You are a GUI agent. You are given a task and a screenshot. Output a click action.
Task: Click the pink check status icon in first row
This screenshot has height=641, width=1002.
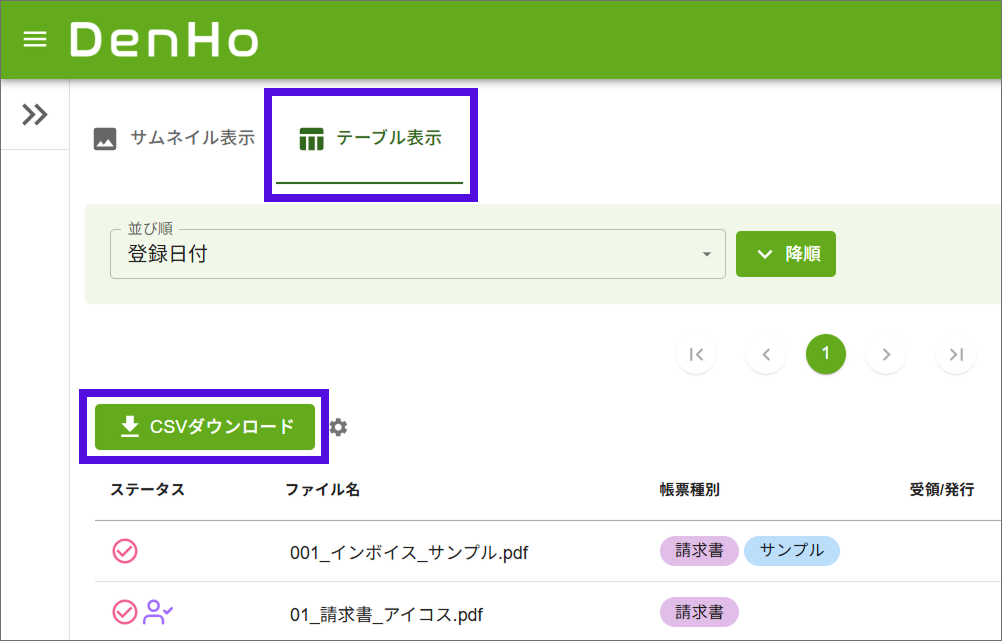125,551
